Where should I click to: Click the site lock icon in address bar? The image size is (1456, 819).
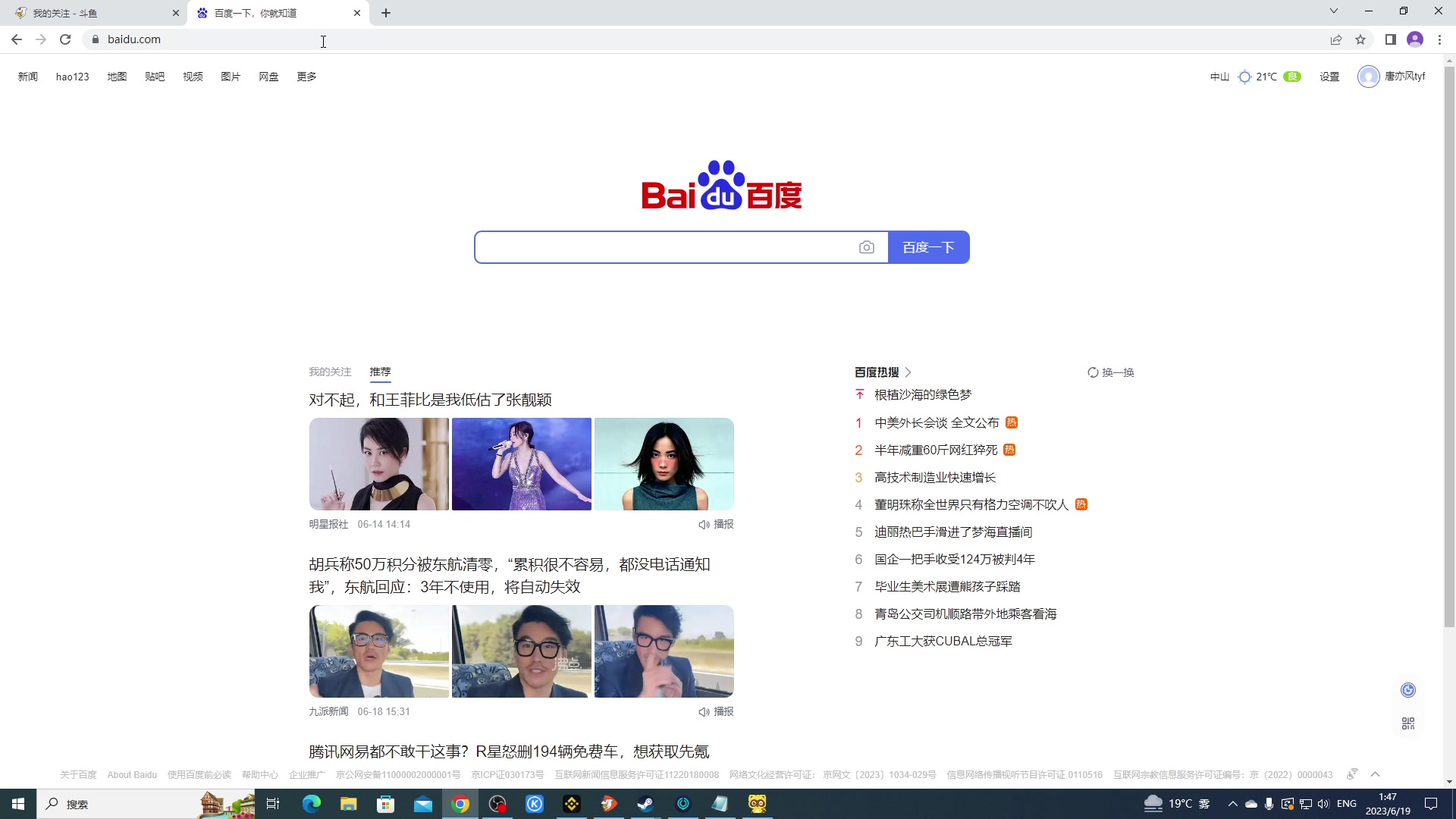coord(95,39)
